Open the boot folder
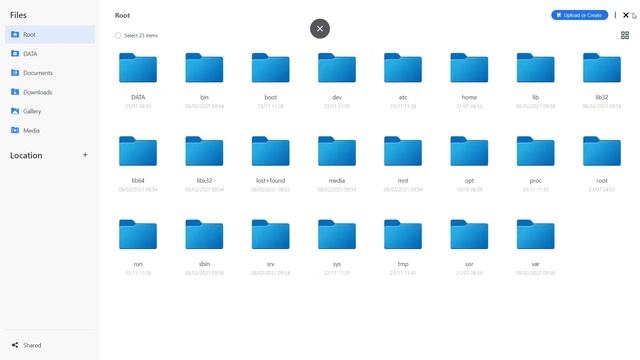The image size is (640, 360). (x=271, y=68)
